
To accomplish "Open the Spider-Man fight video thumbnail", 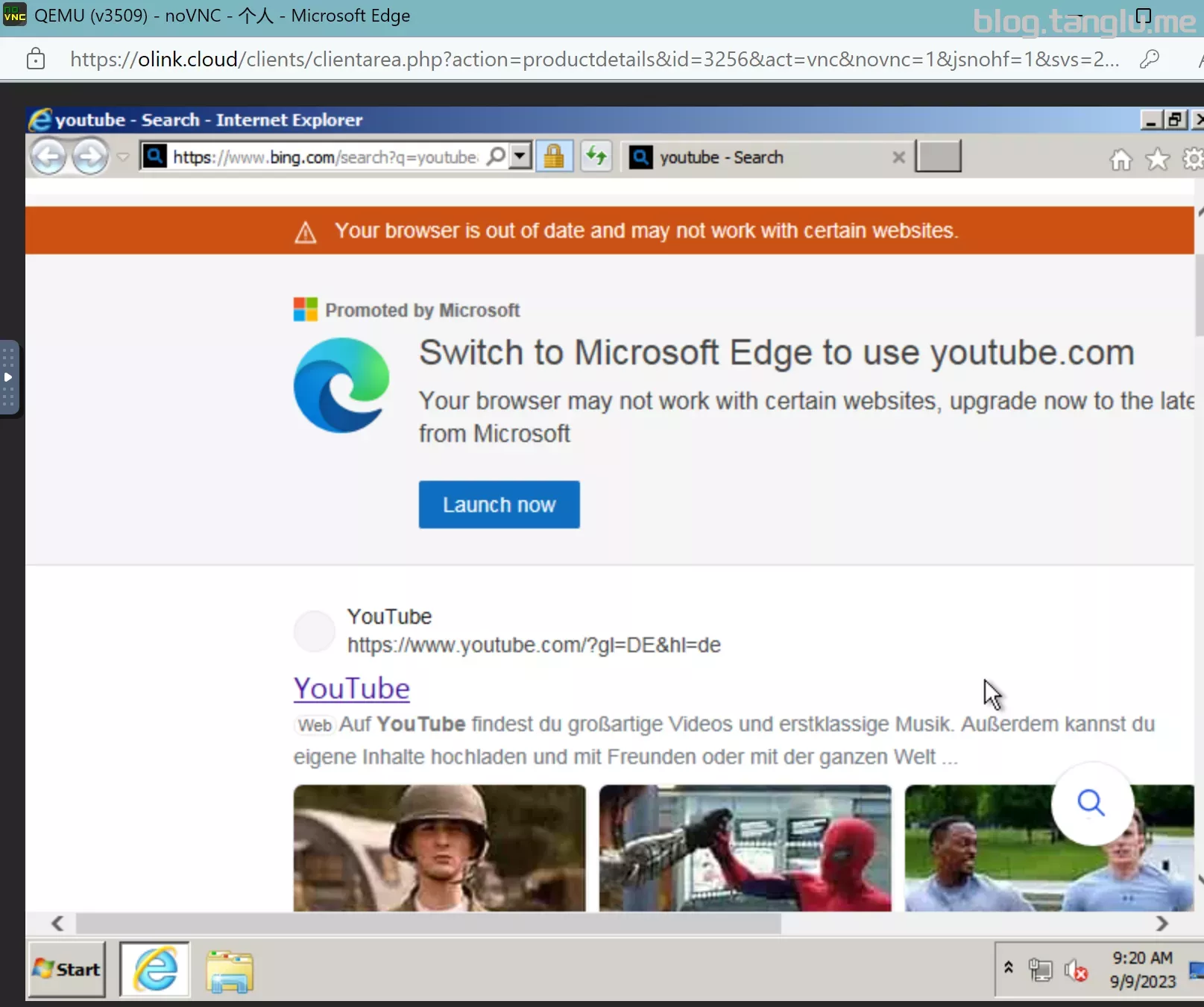I will pyautogui.click(x=745, y=848).
